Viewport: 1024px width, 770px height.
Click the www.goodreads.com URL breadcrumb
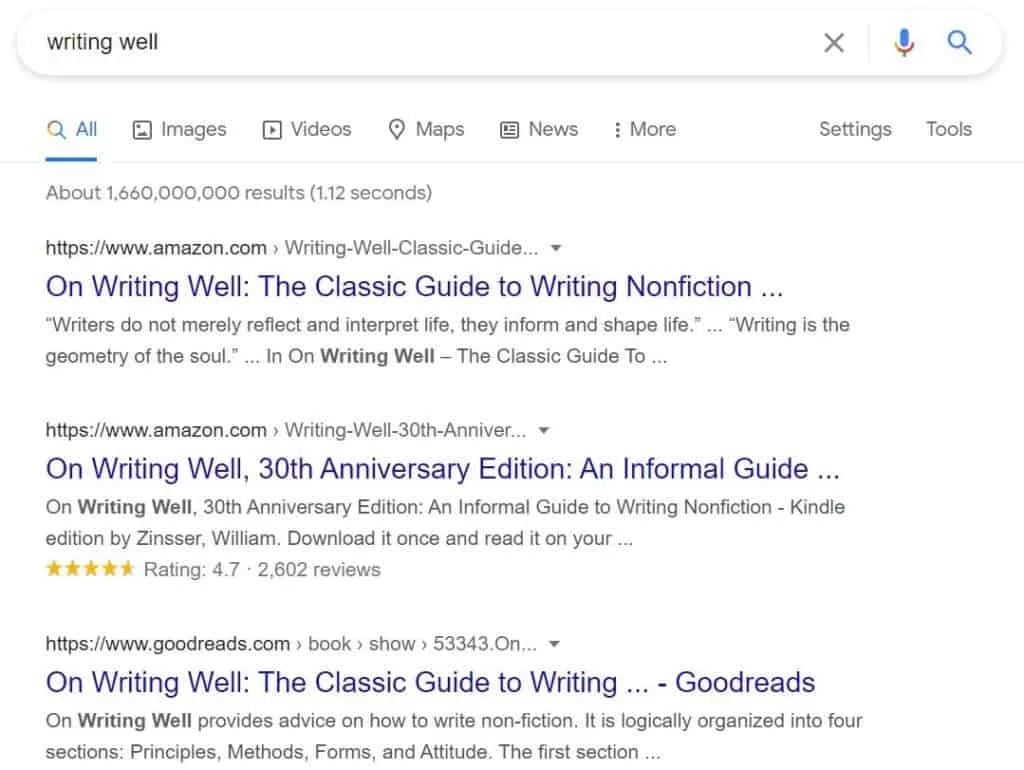pyautogui.click(x=168, y=644)
